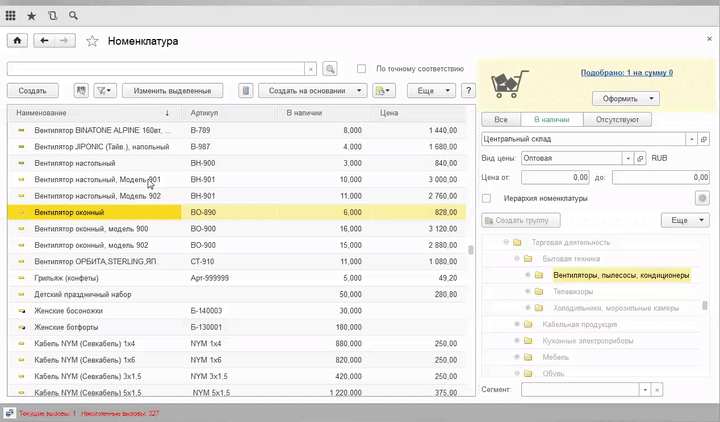This screenshot has width=720, height=422.
Task: Toggle Иерархия номенклатуры checkbox
Action: [x=486, y=198]
